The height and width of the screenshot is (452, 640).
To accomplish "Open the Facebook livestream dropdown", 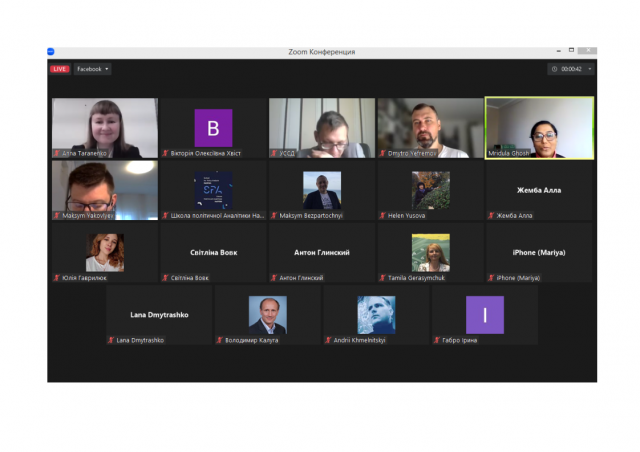I will point(92,69).
